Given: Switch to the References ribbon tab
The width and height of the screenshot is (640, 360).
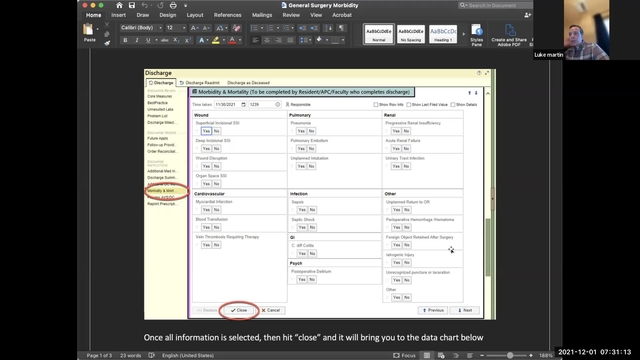Looking at the screenshot, I should (x=227, y=15).
